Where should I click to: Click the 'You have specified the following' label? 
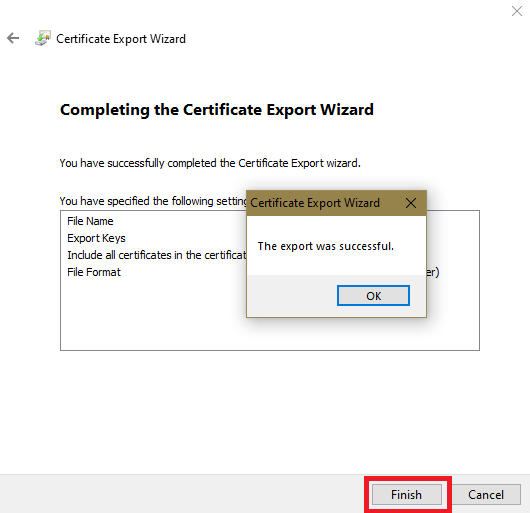pos(153,201)
